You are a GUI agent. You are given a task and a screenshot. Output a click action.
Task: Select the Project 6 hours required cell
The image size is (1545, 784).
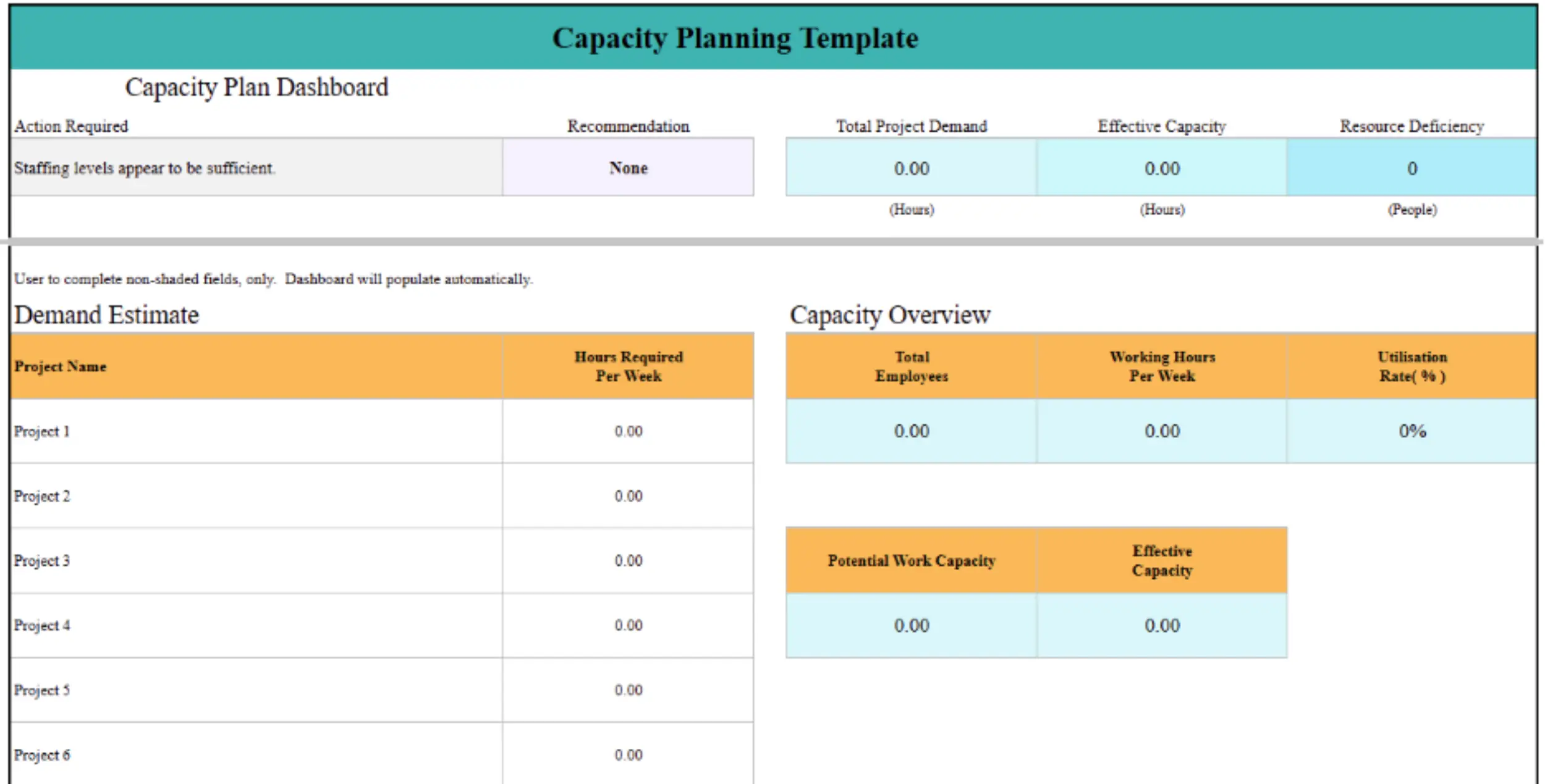tap(628, 755)
